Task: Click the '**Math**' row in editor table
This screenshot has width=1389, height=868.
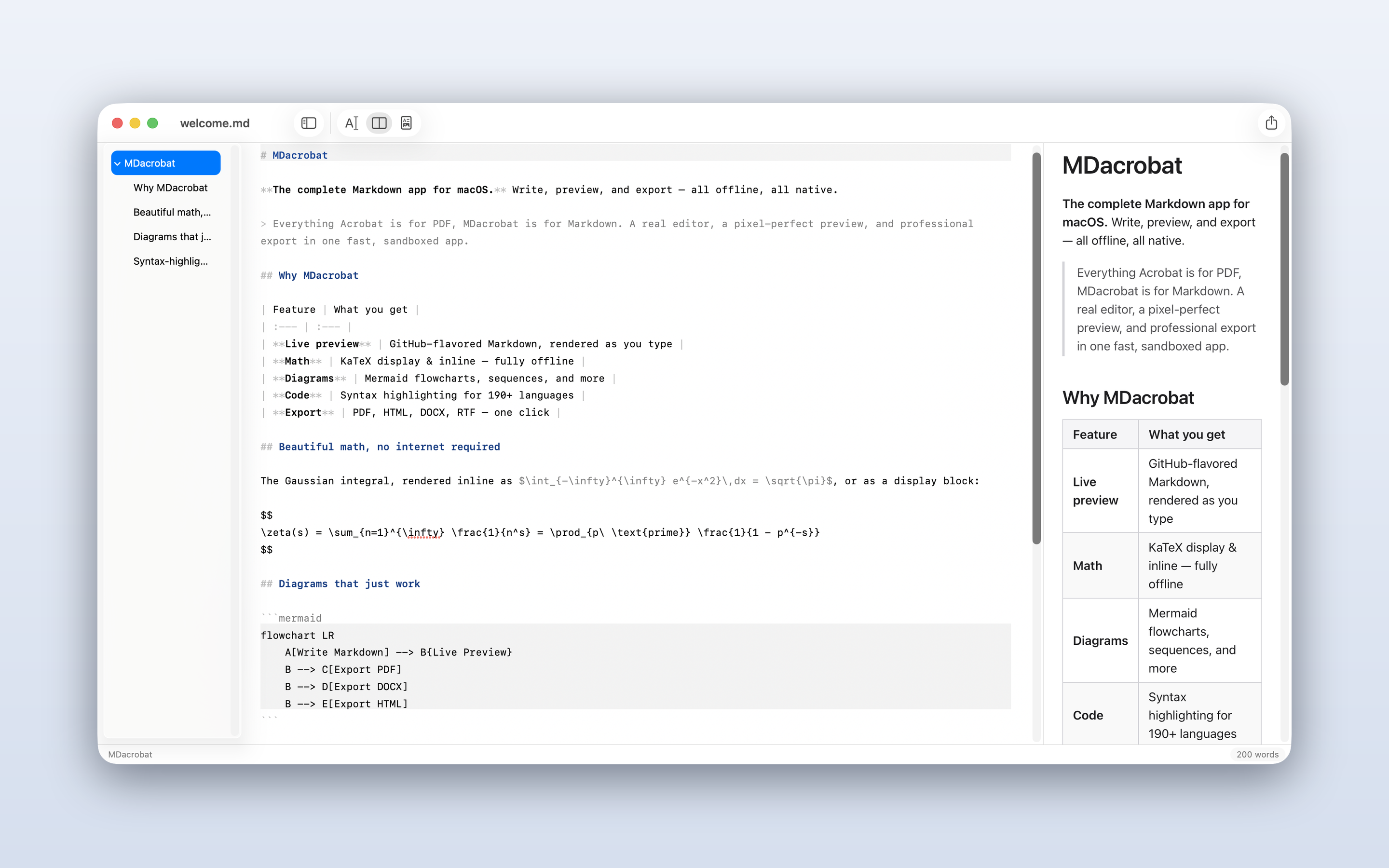Action: (423, 361)
